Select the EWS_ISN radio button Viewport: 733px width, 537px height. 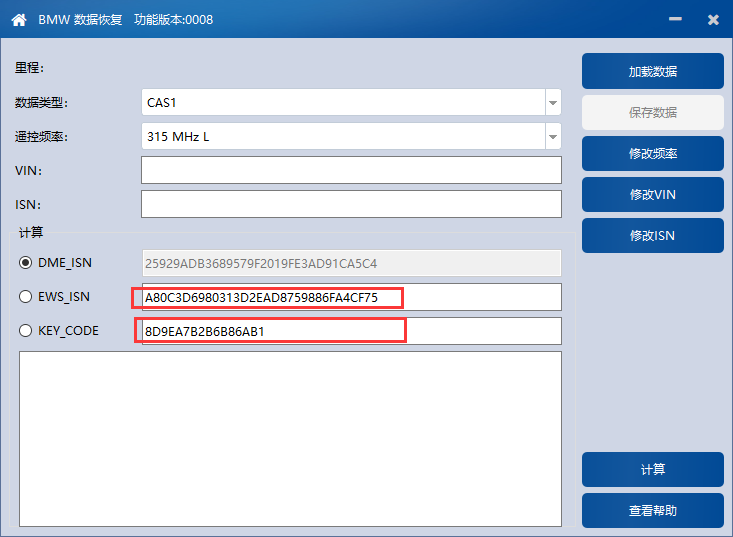25,297
